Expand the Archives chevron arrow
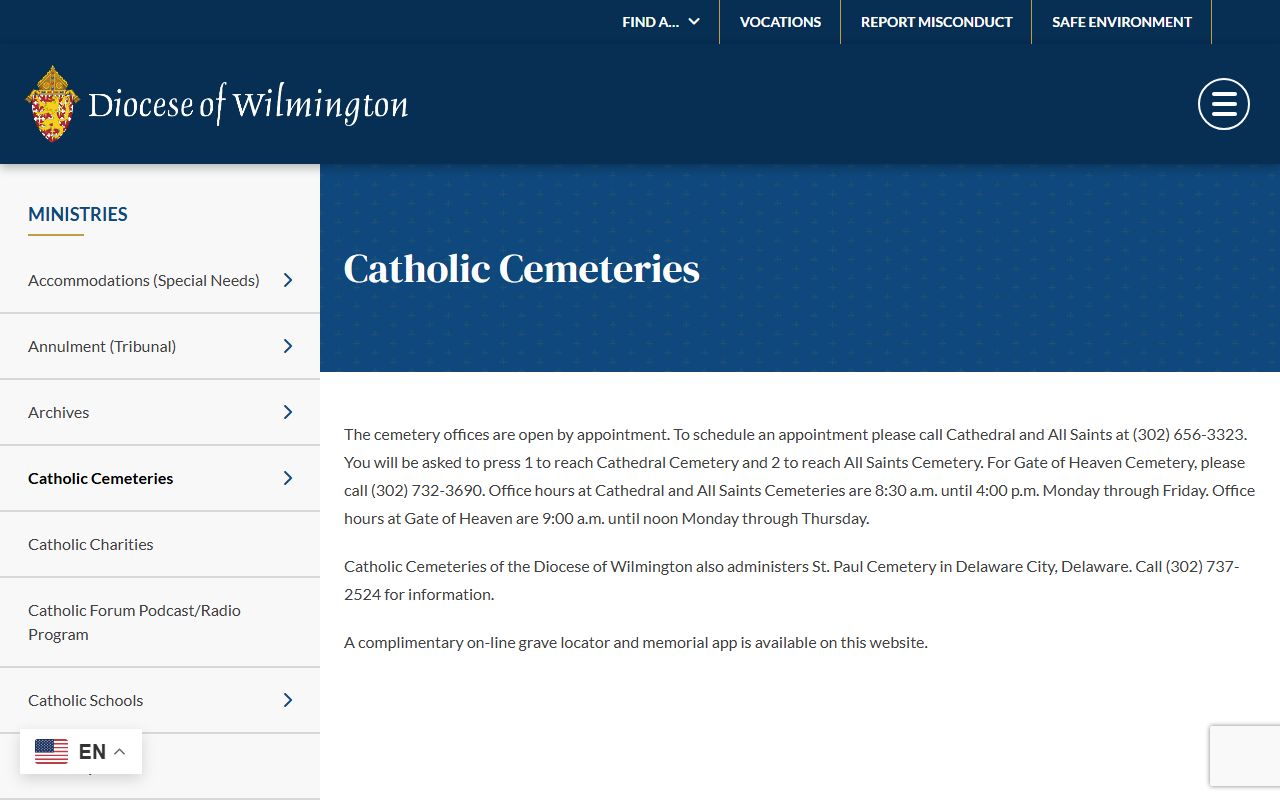 (288, 412)
